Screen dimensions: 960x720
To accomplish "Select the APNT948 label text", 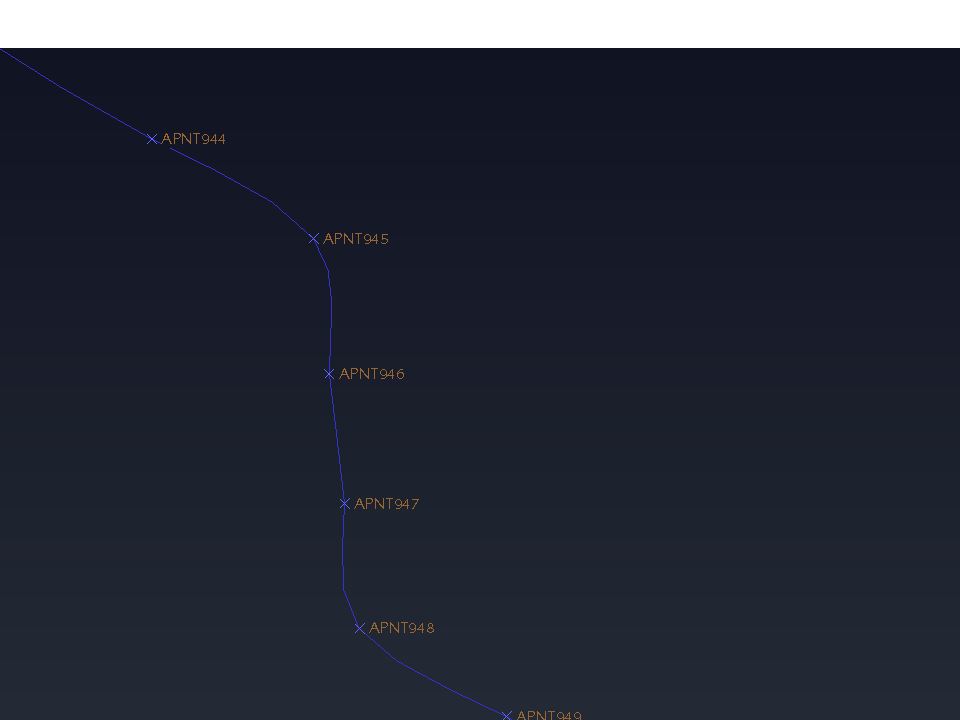I will 402,628.
